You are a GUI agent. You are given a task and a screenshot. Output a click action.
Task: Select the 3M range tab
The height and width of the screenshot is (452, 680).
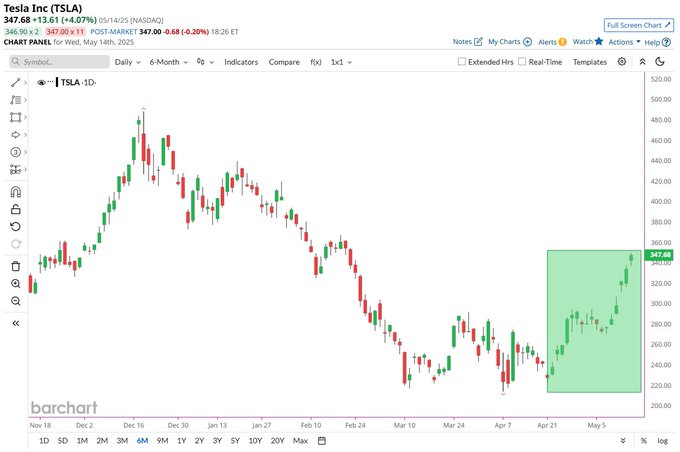[x=122, y=441]
